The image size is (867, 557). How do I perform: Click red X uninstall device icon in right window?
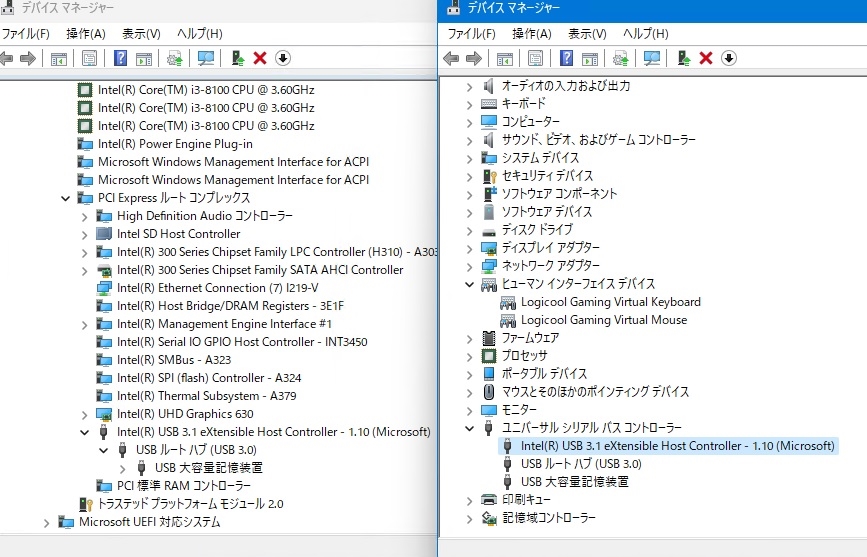click(x=706, y=58)
